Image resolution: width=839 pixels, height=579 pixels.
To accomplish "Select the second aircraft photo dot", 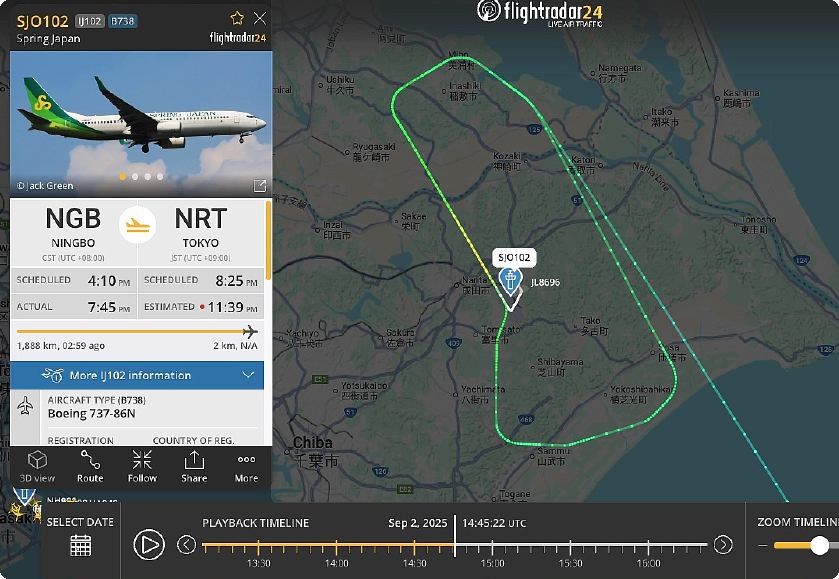I will point(135,177).
